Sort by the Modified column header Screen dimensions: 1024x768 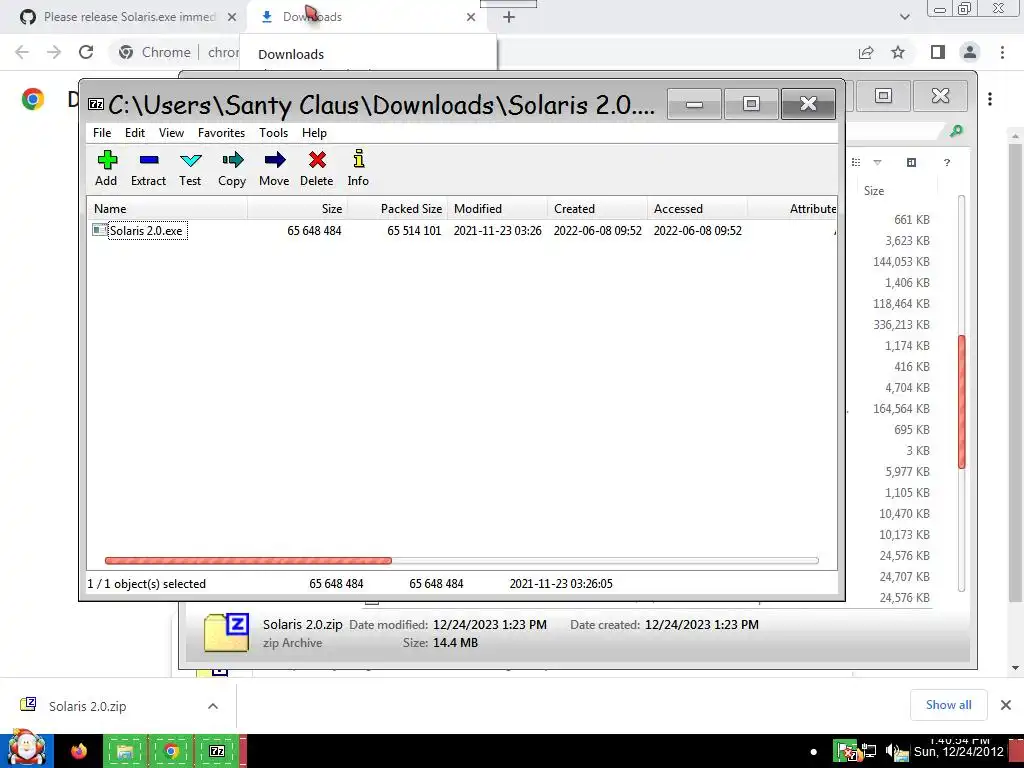coord(498,209)
